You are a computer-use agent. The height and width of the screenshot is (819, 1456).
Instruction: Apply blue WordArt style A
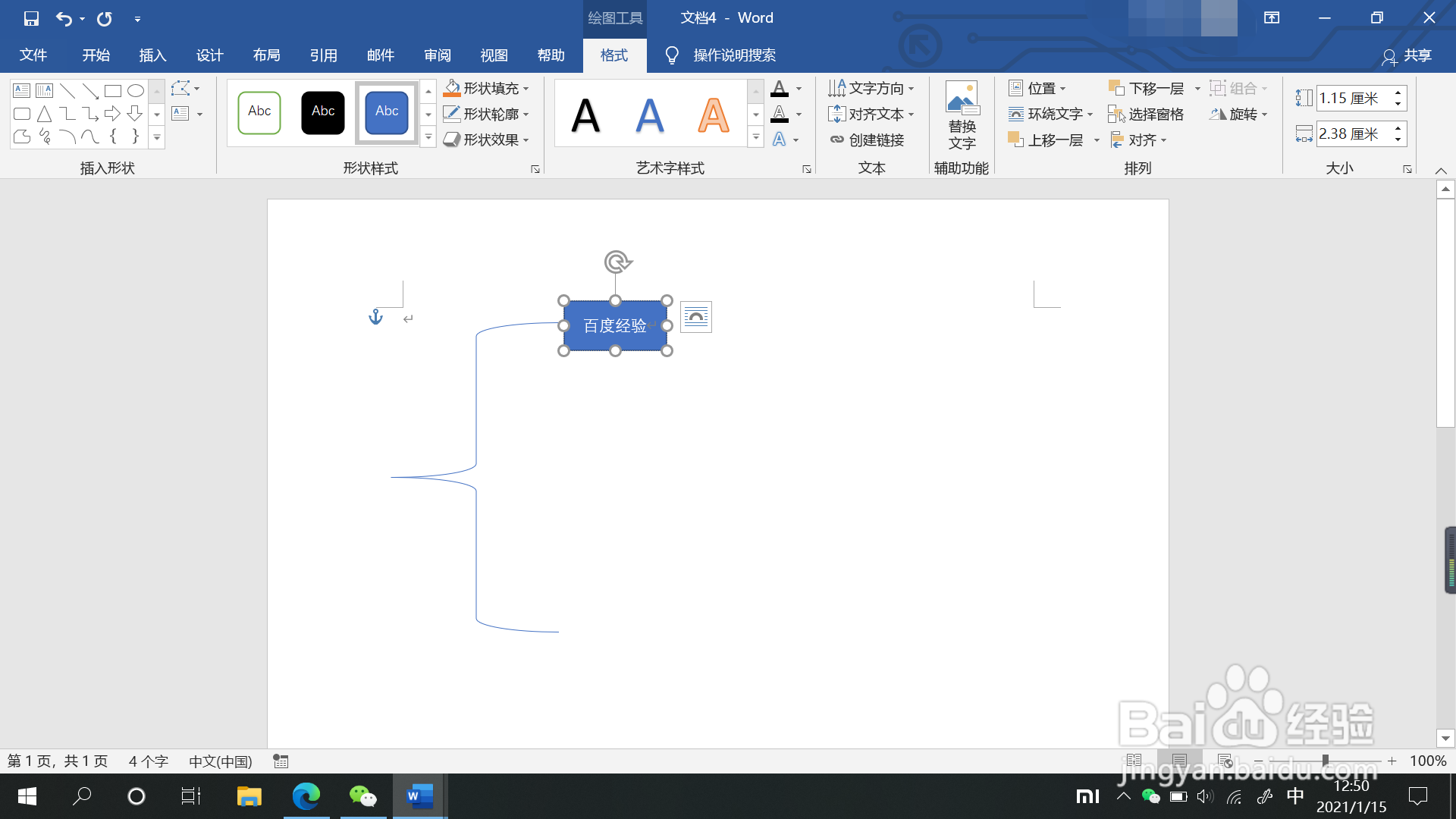[x=650, y=115]
